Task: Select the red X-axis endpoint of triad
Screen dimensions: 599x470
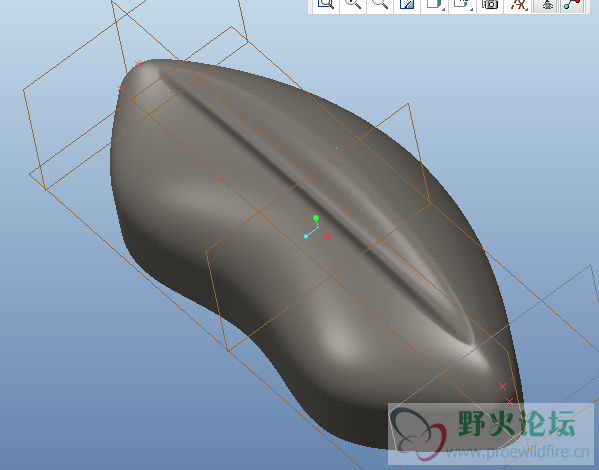Action: tap(328, 236)
